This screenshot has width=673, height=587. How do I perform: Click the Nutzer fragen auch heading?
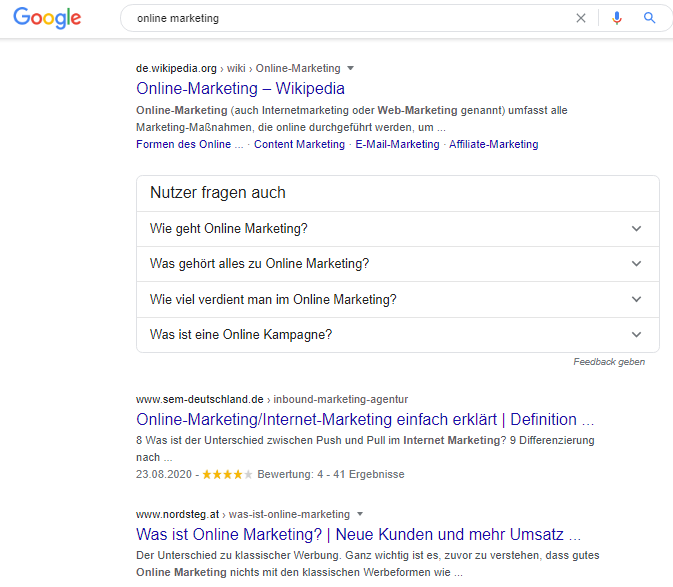pyautogui.click(x=218, y=193)
